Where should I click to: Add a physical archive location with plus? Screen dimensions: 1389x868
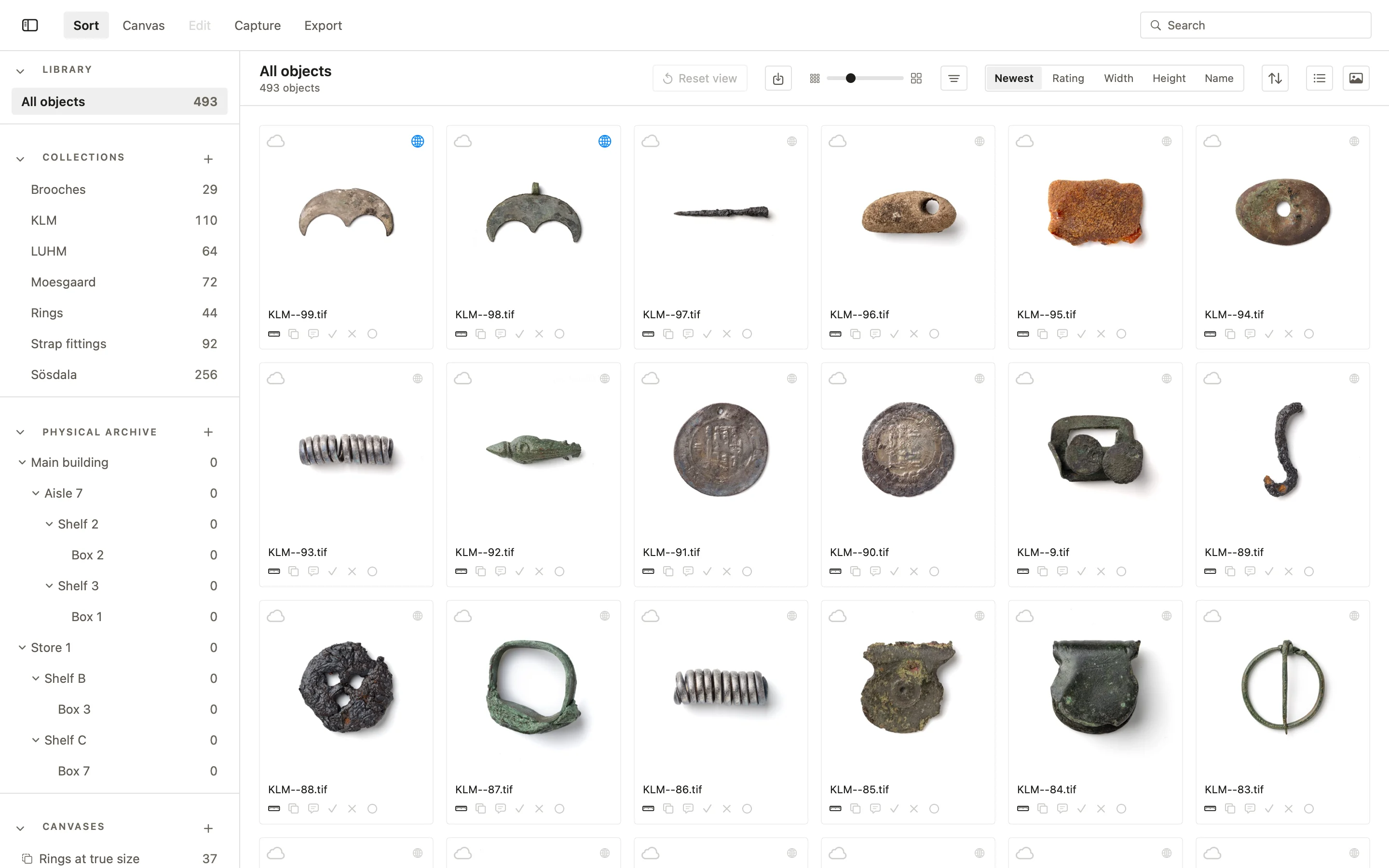click(208, 432)
